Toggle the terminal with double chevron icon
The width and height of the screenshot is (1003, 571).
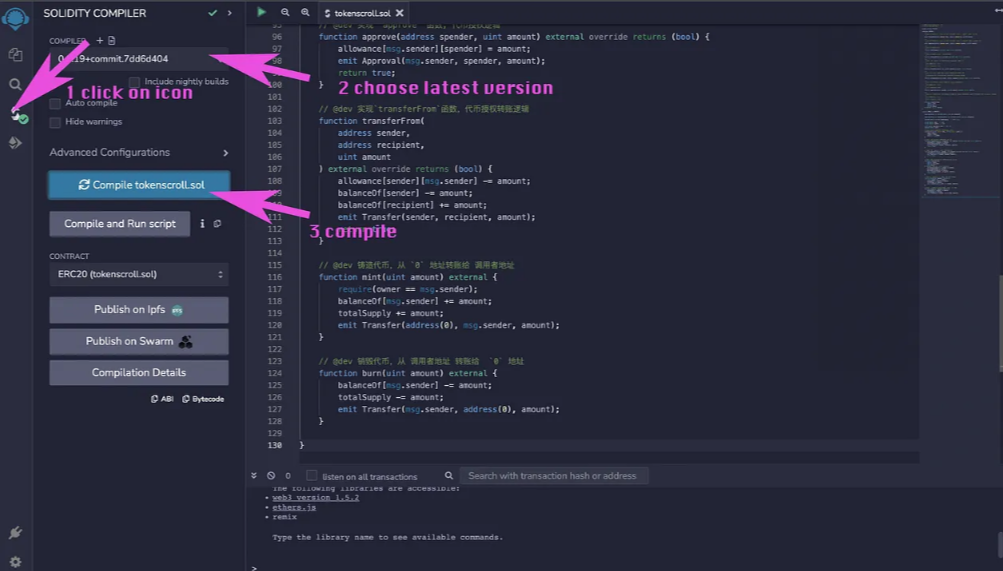pyautogui.click(x=254, y=476)
